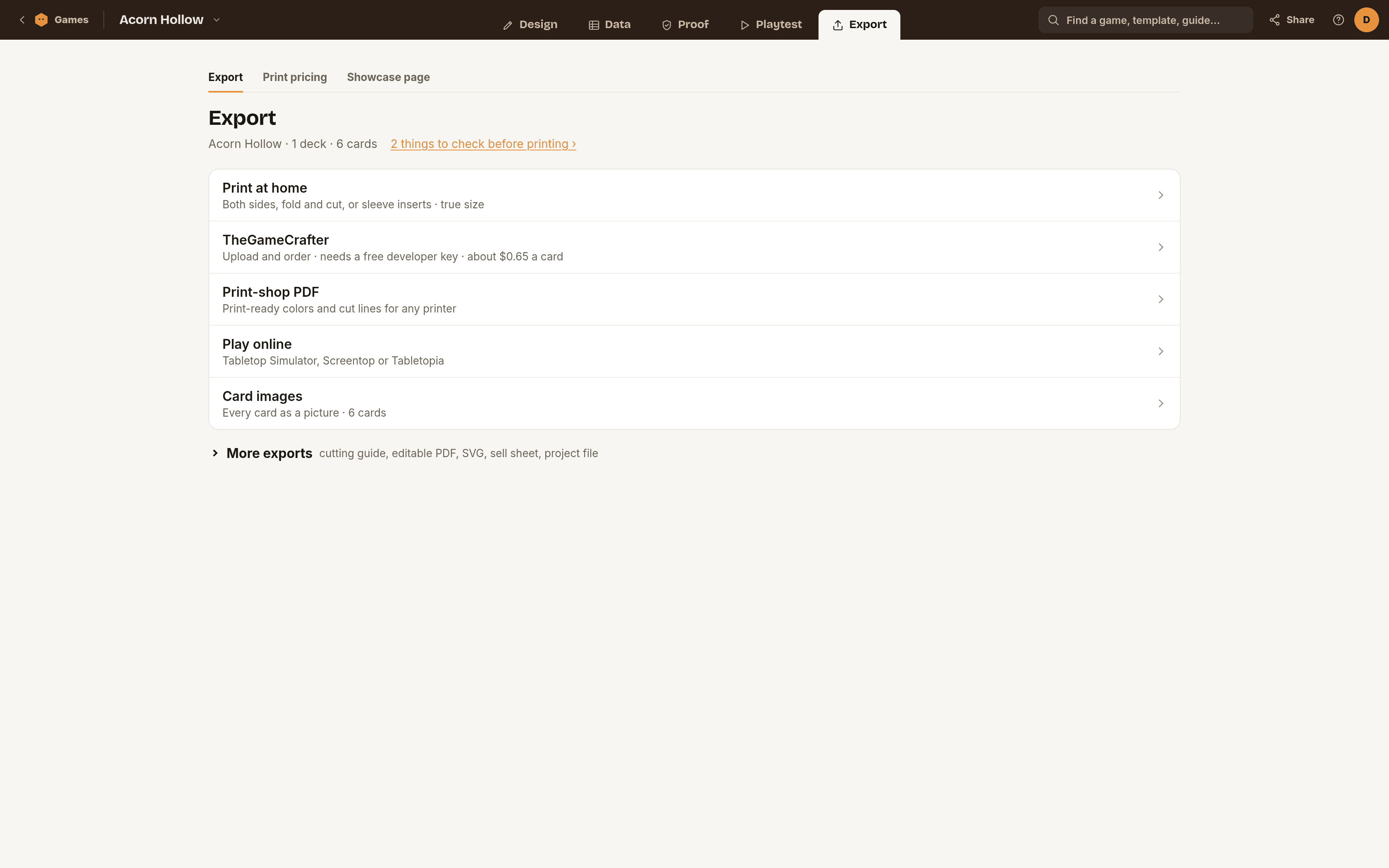
Task: Click chevron on Play online row
Action: pyautogui.click(x=1160, y=351)
